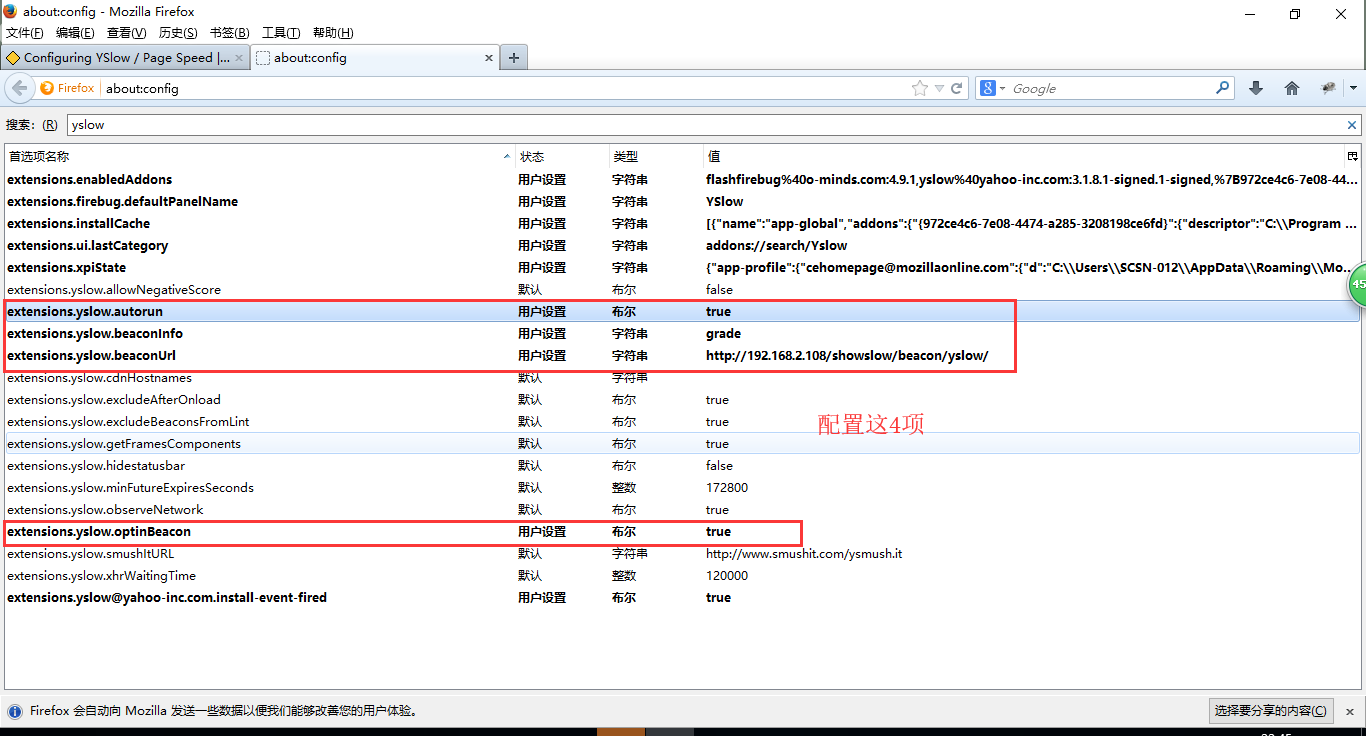Click the search field containing yslow
This screenshot has height=736, width=1366.
pos(713,125)
